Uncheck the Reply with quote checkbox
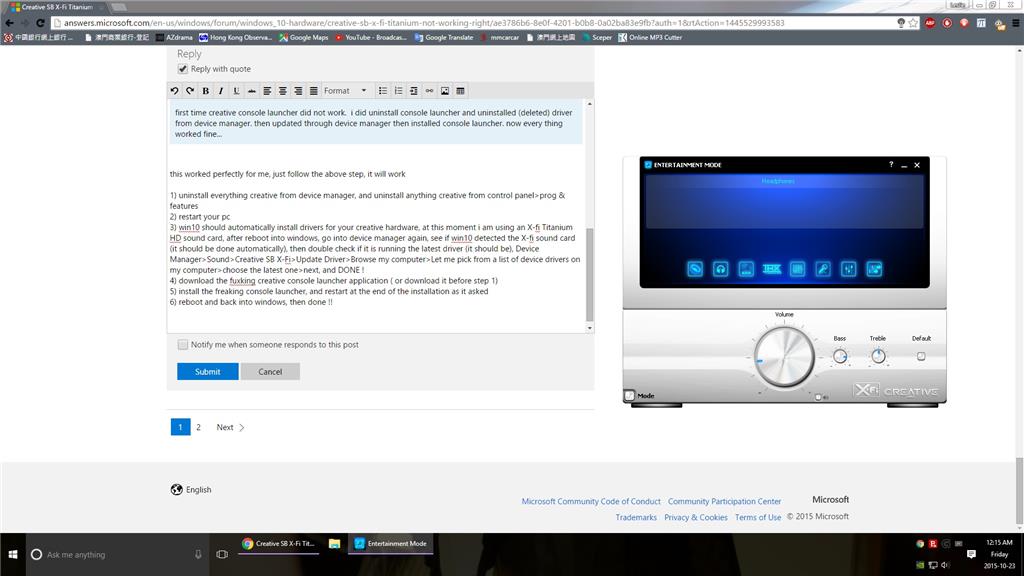 tap(183, 69)
